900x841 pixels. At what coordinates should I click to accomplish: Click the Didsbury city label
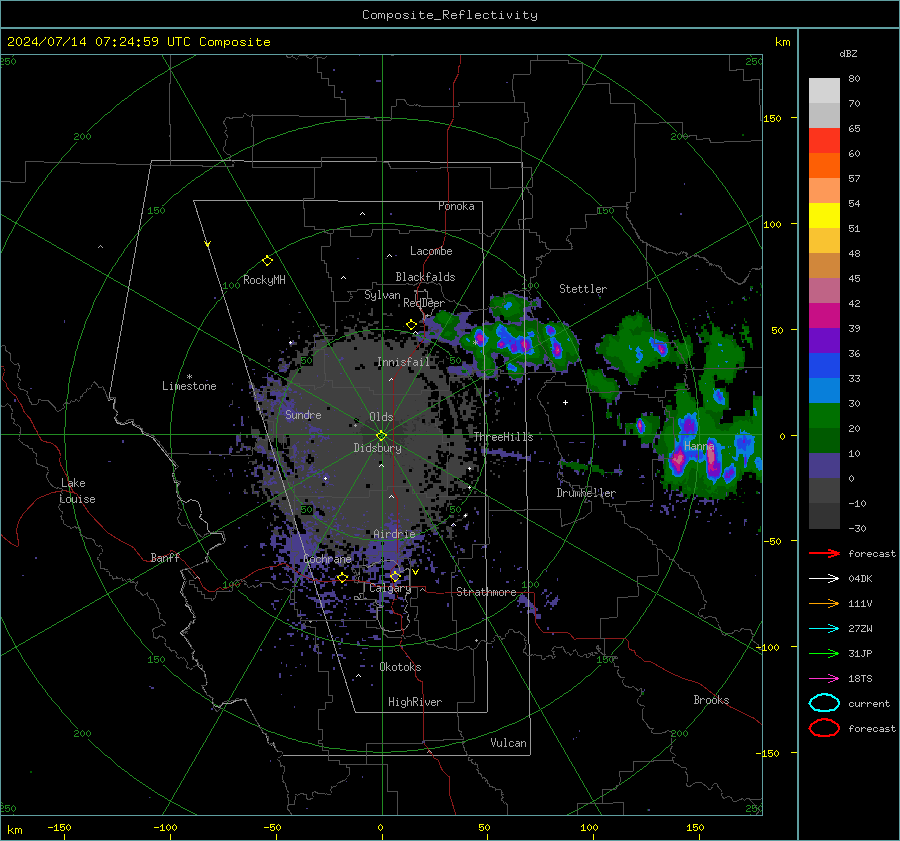[378, 448]
